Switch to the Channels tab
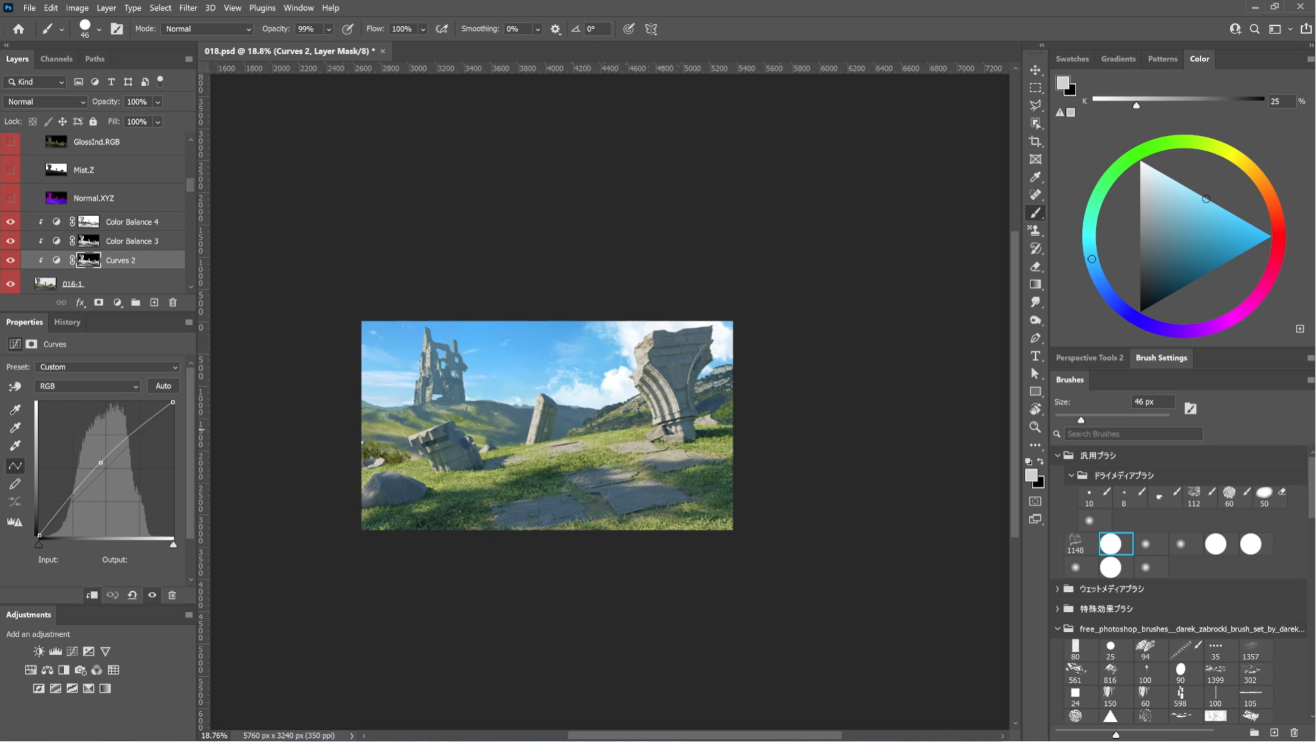 click(x=56, y=59)
